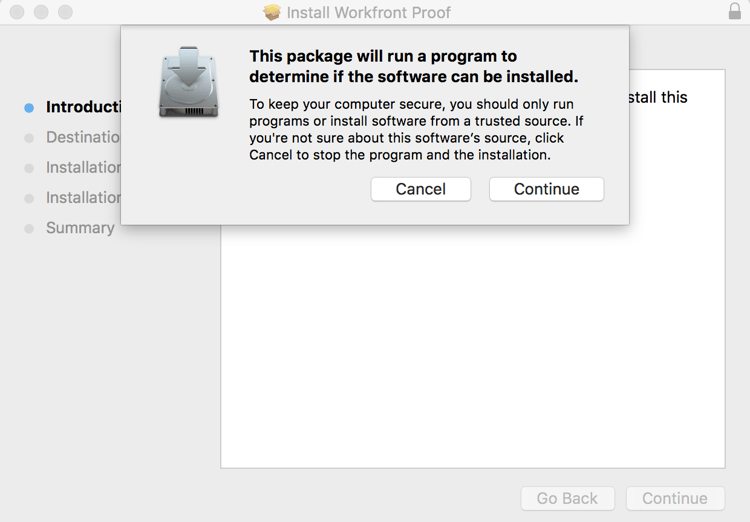Screen dimensions: 750x522
Task: Click the security warning paragraph text
Action: (415, 129)
